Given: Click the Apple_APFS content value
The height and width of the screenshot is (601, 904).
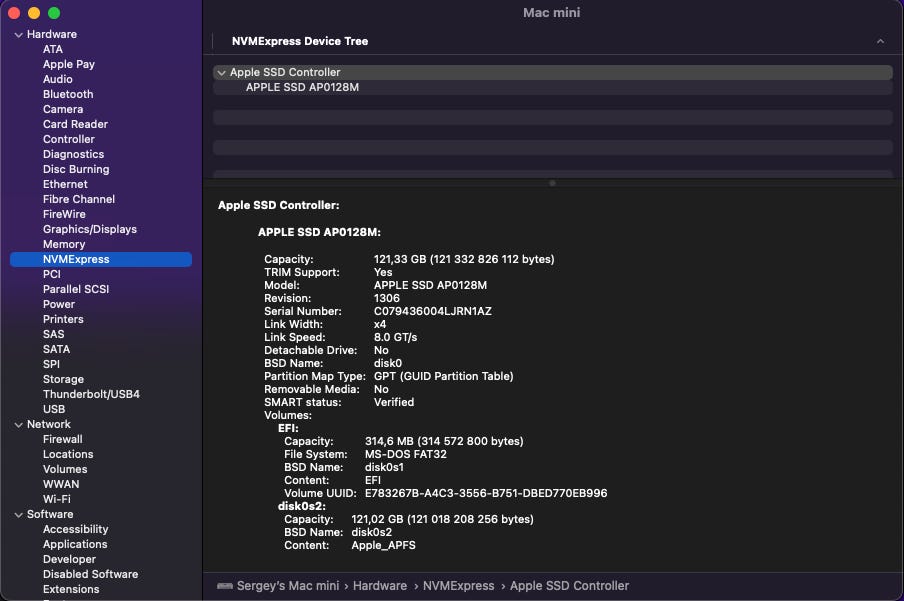Looking at the screenshot, I should pos(383,546).
